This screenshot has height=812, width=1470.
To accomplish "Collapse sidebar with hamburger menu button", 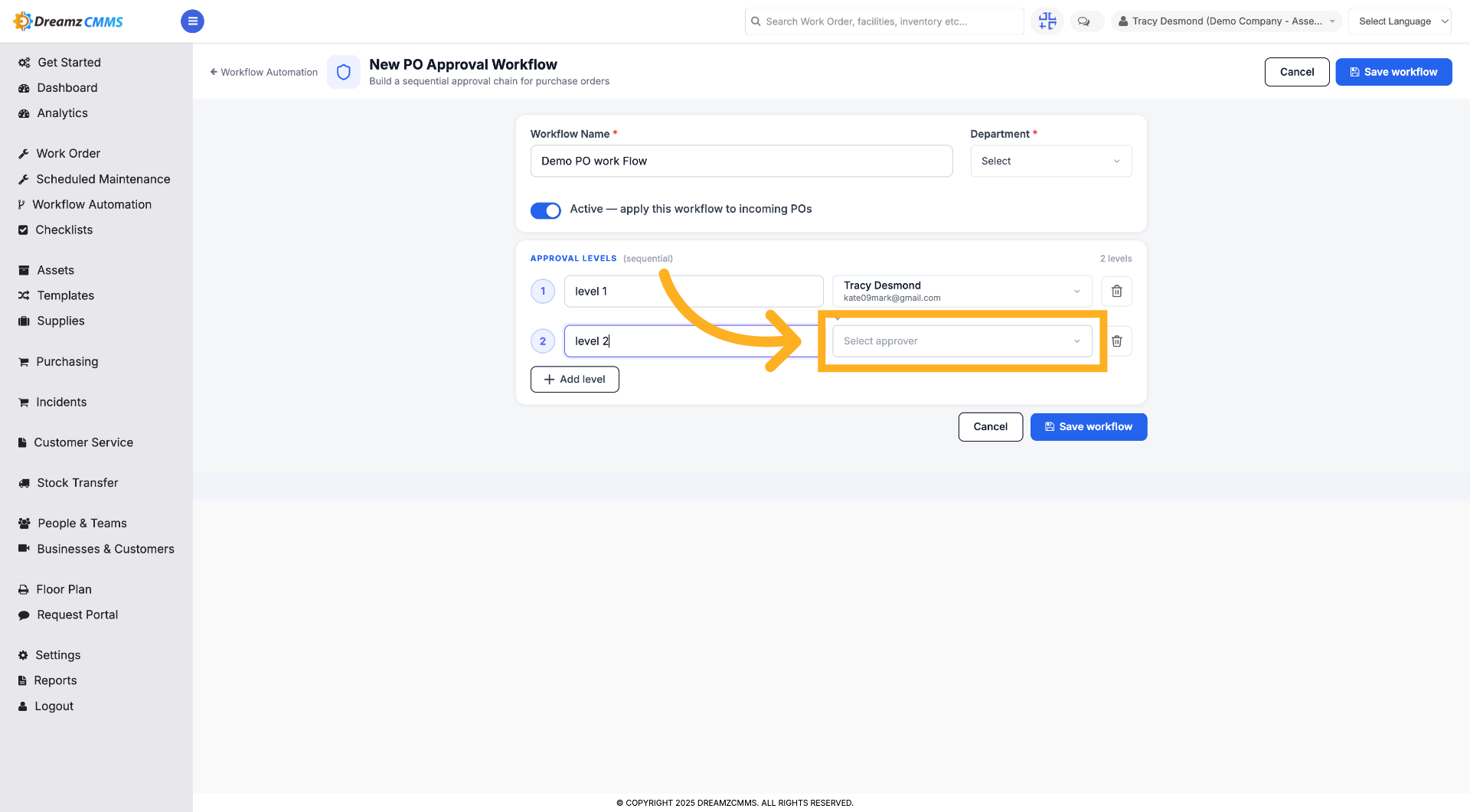I will pos(192,21).
